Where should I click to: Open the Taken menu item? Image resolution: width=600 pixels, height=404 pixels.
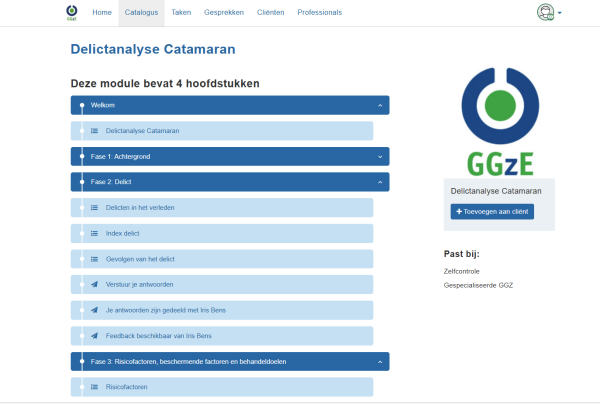click(181, 13)
